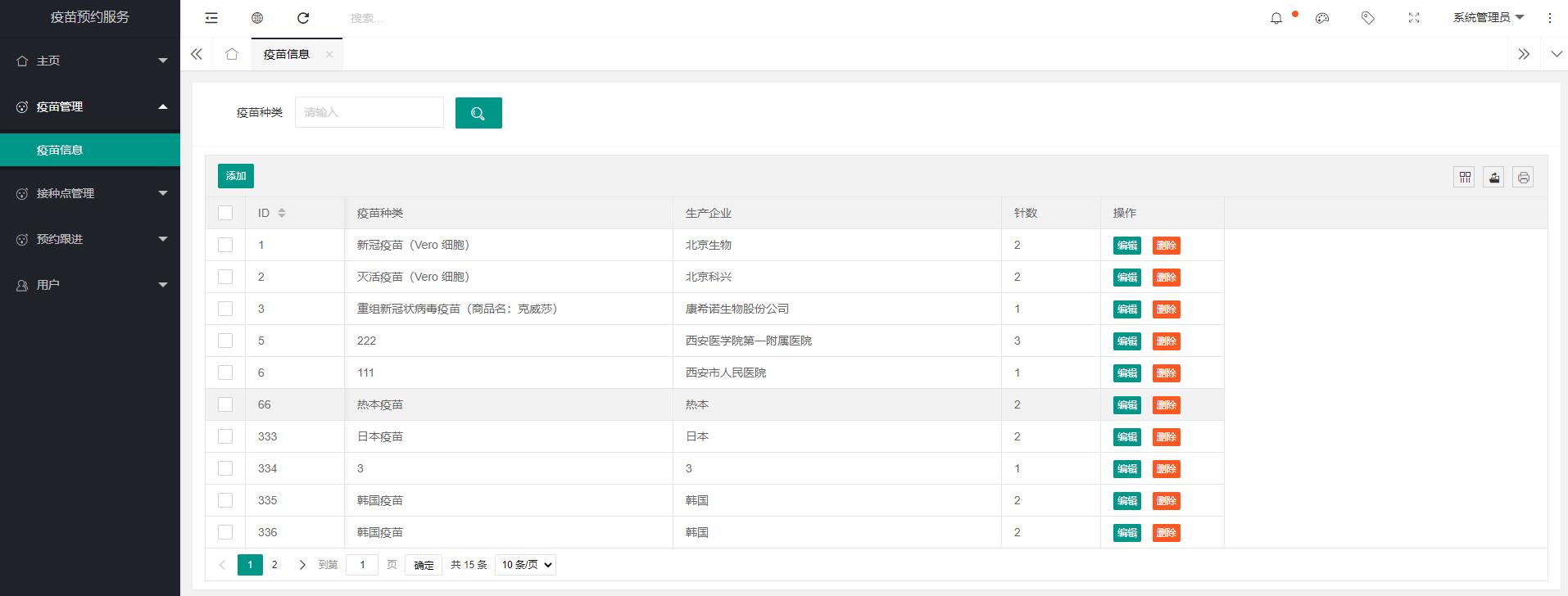Click the refresh page icon
Viewport: 1568px width, 596px height.
(x=303, y=18)
